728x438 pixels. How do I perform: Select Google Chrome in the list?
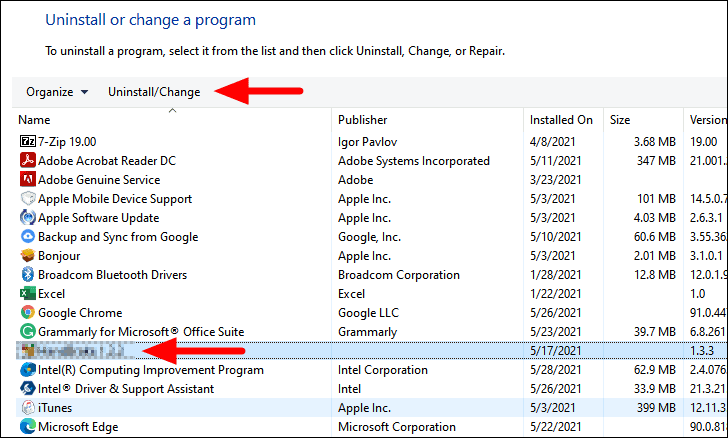(x=80, y=313)
